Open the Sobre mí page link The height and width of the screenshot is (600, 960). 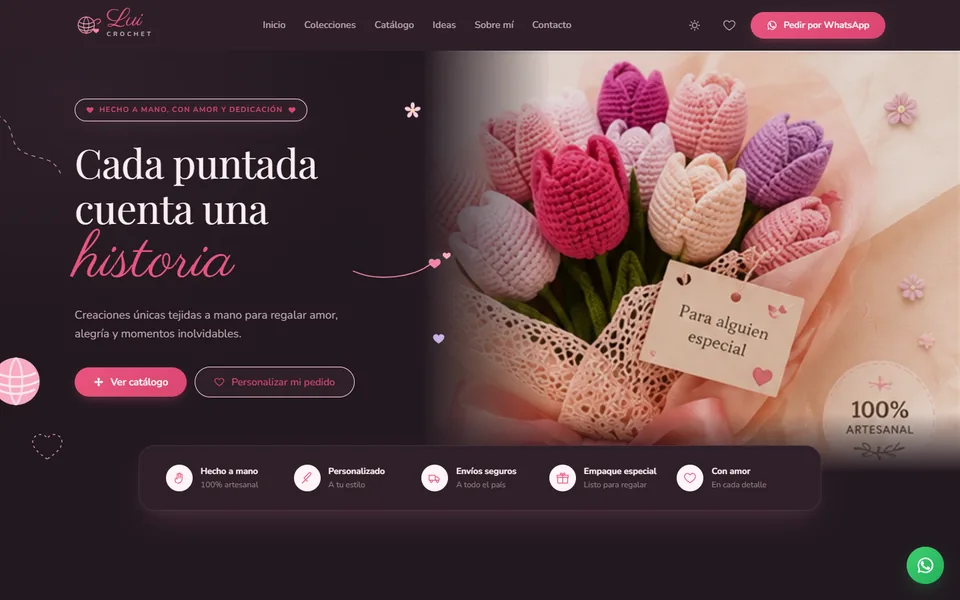click(493, 25)
